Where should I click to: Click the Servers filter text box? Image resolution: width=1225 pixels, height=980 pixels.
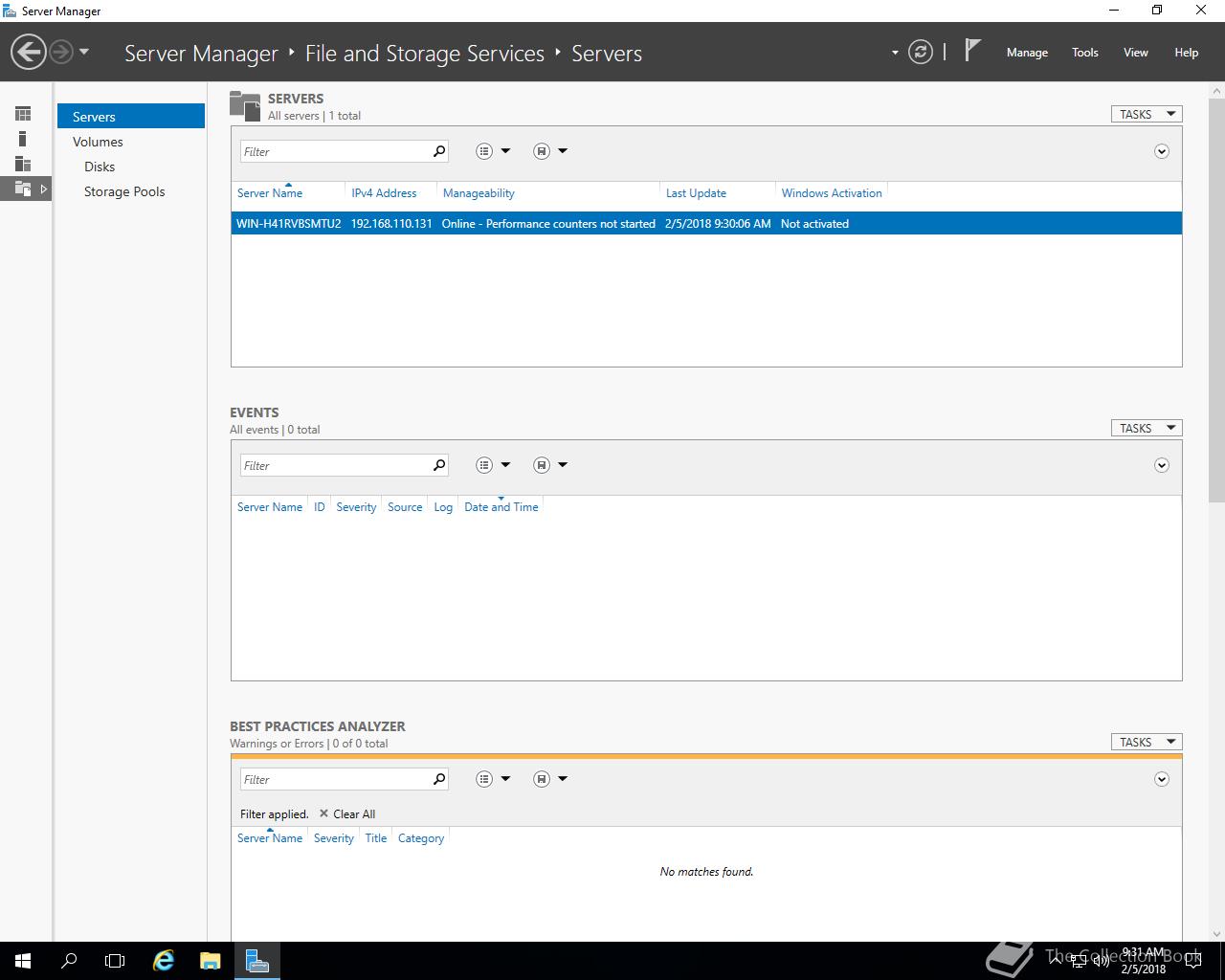pos(335,151)
